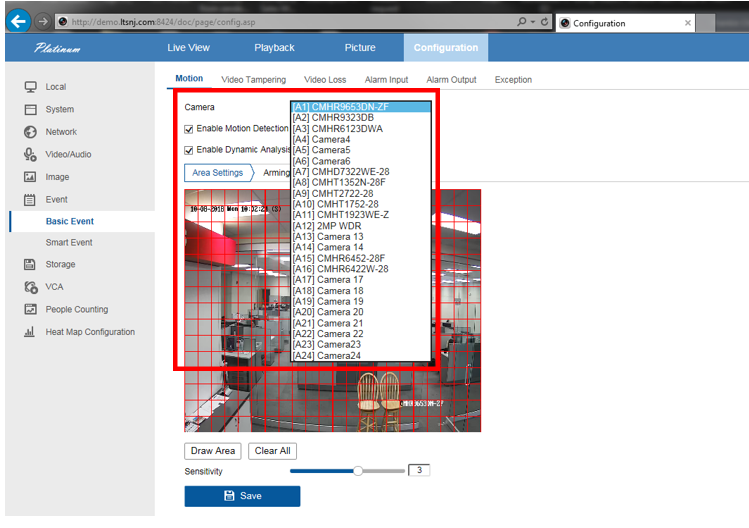Click the Network globe icon
Screen dimensions: 749x528
(30, 132)
